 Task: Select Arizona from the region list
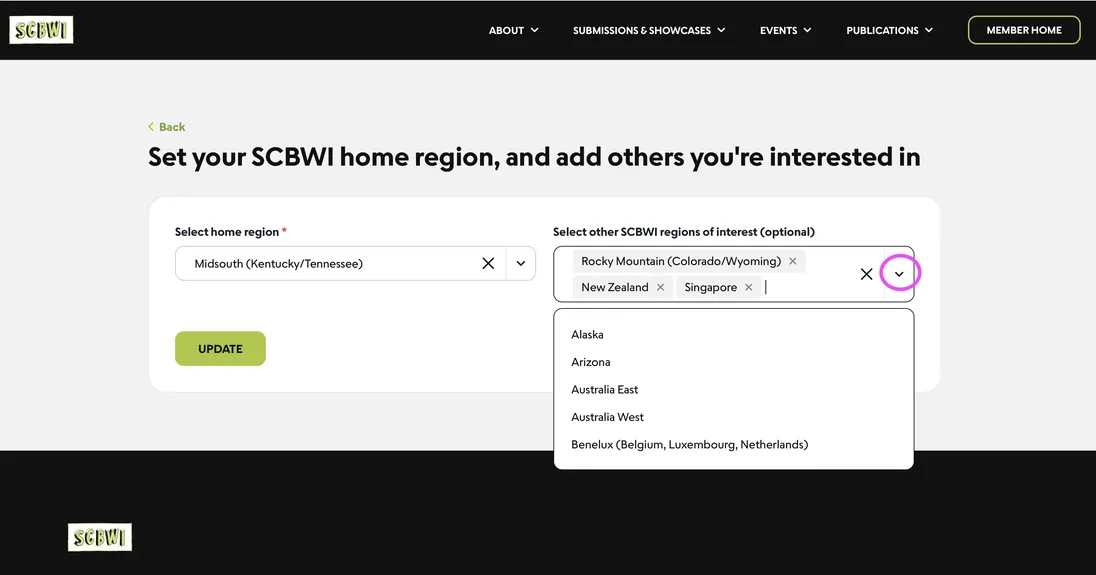(733, 362)
